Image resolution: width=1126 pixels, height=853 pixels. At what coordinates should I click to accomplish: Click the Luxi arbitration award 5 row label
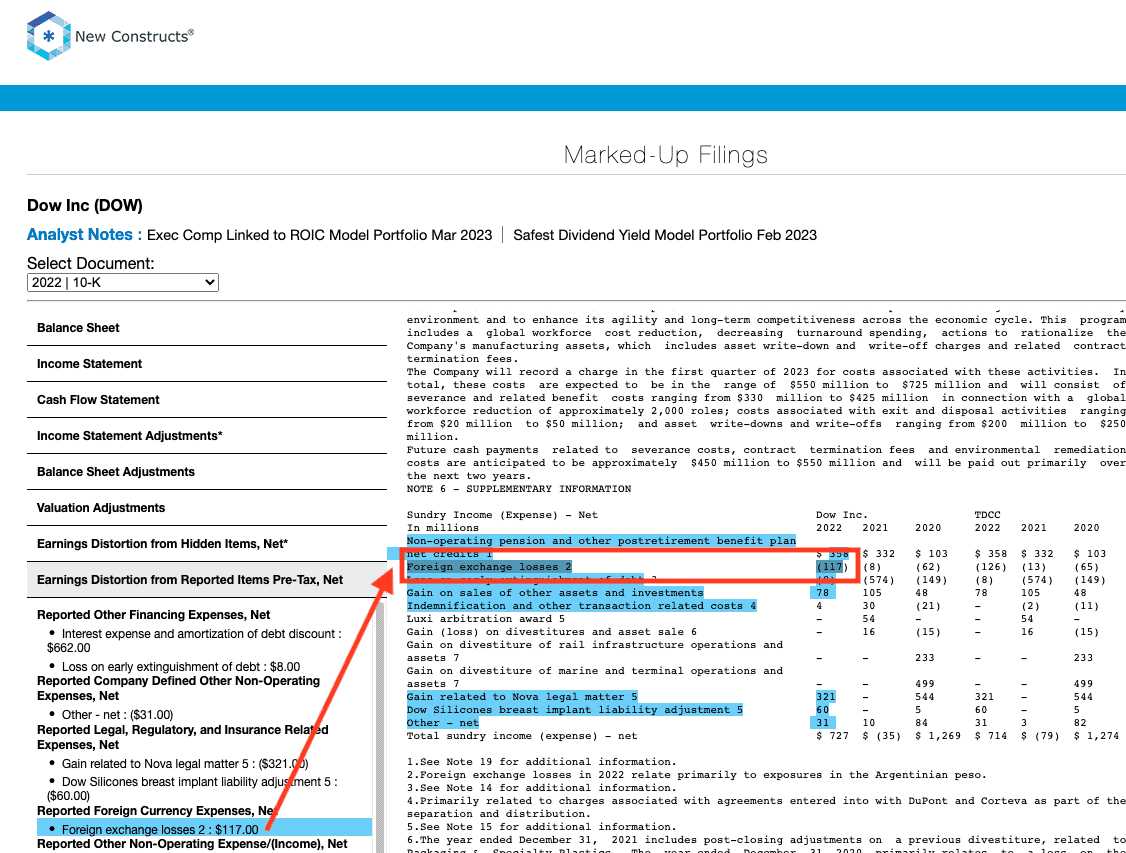(485, 619)
